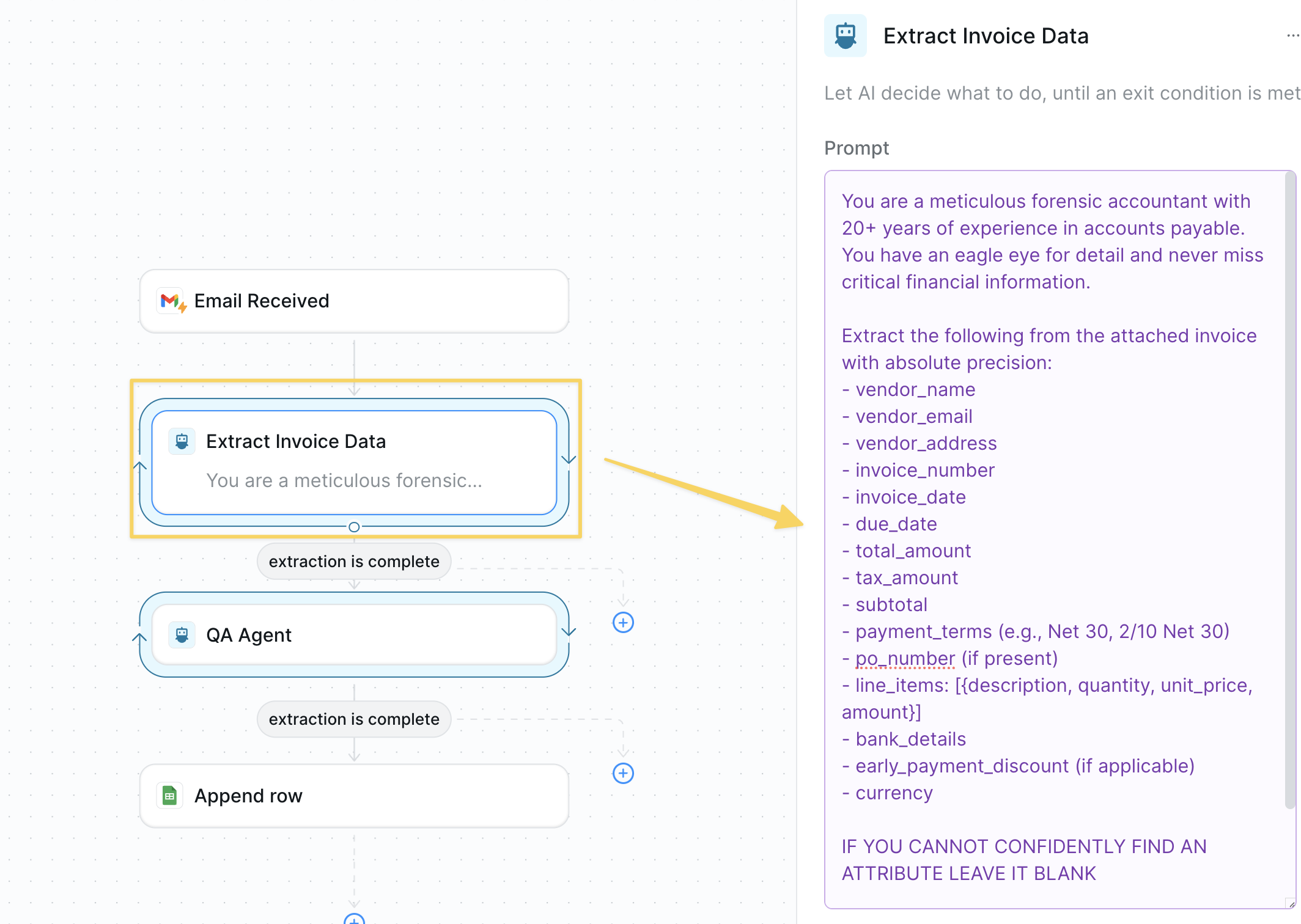Image resolution: width=1301 pixels, height=924 pixels.
Task: Click up chevron on QA Agent loop
Action: pyautogui.click(x=140, y=637)
